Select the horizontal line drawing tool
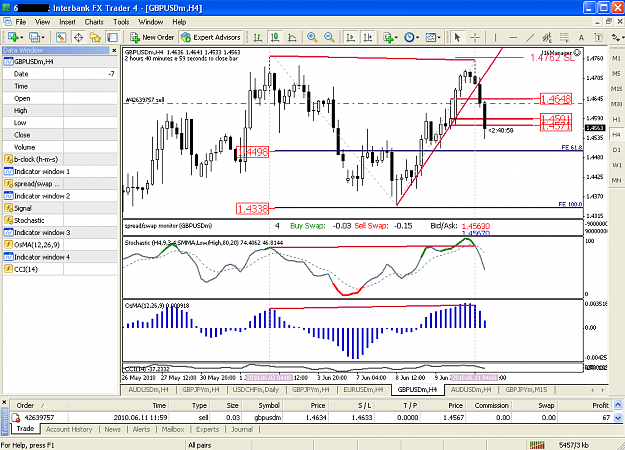625x450 pixels. pos(513,37)
